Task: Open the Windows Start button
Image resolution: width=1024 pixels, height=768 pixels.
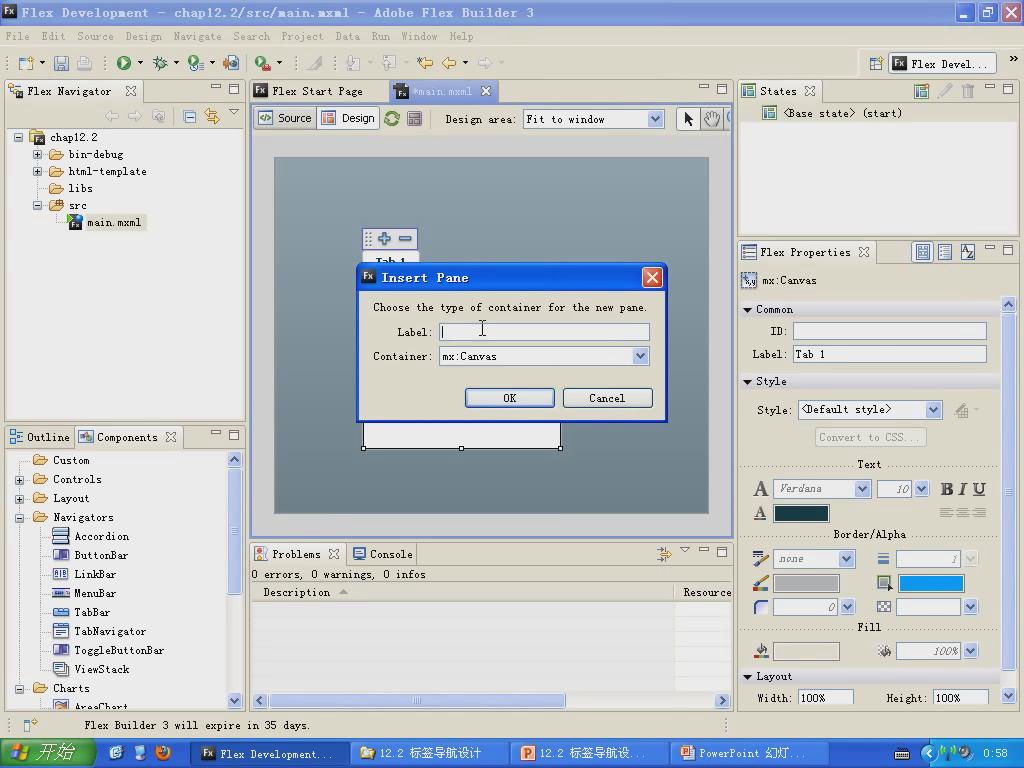Action: point(46,753)
